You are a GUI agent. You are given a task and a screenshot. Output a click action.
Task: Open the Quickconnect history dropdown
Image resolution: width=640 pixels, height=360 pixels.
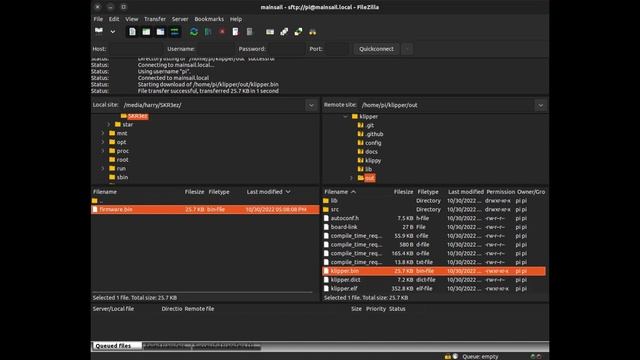[407, 49]
